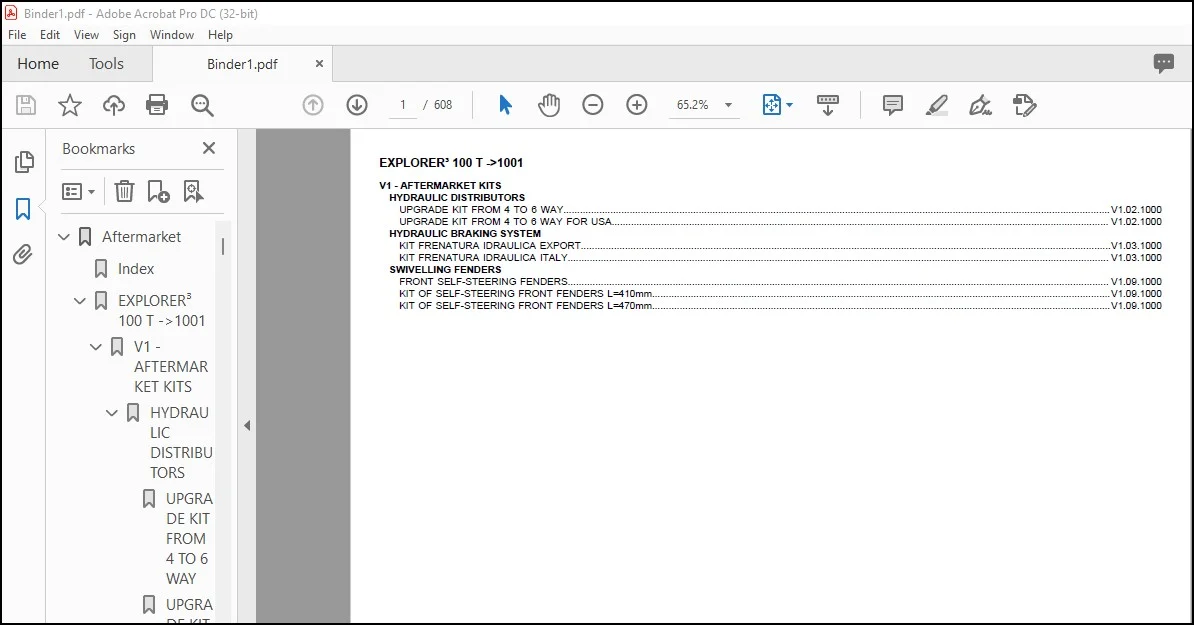1194x625 pixels.
Task: Add a new bookmark icon
Action: tap(158, 191)
